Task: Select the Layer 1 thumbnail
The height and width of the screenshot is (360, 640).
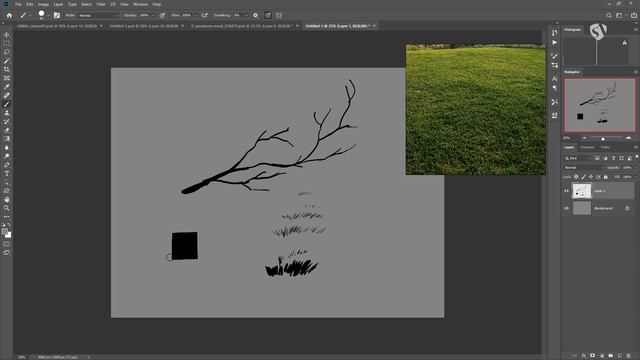Action: (582, 191)
